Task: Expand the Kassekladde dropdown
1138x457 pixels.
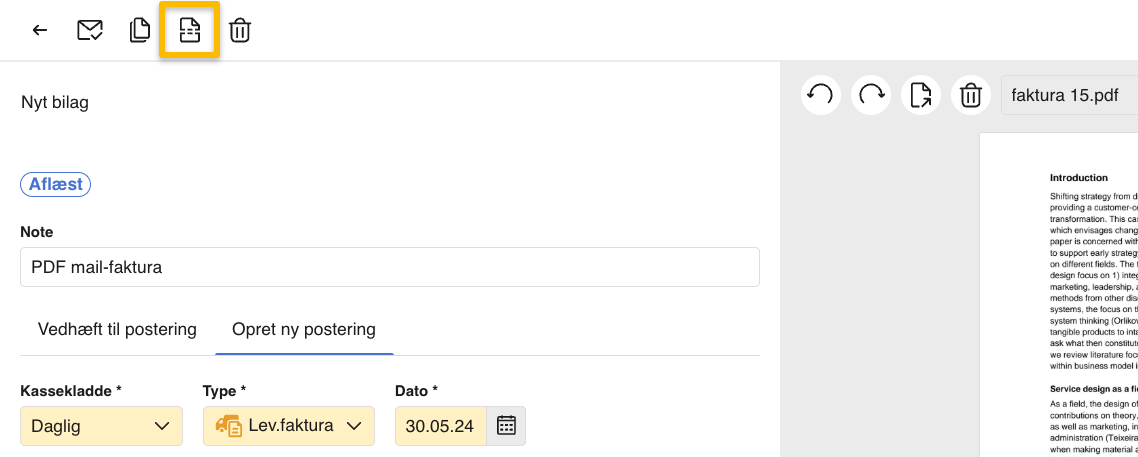Action: 101,426
